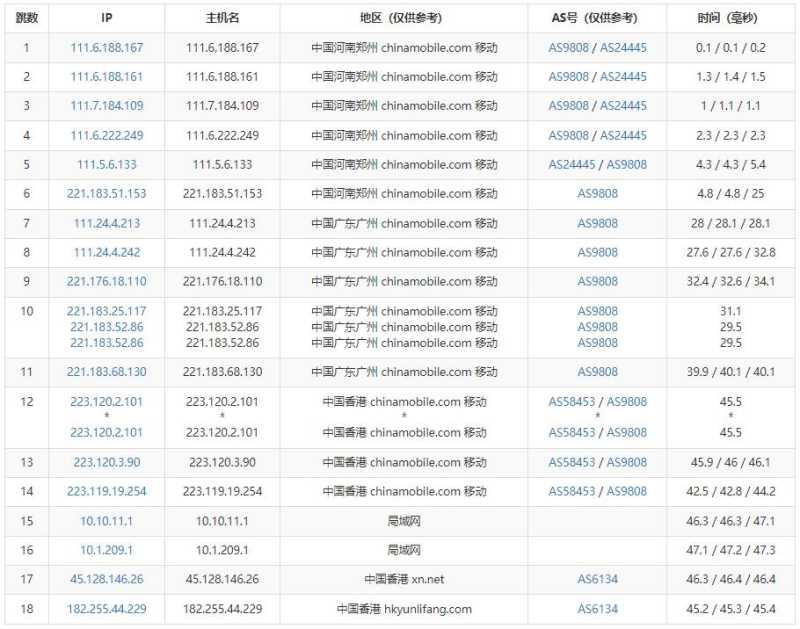The width and height of the screenshot is (800, 629).
Task: Open AS6134 link in hop 17 row
Action: (x=597, y=579)
